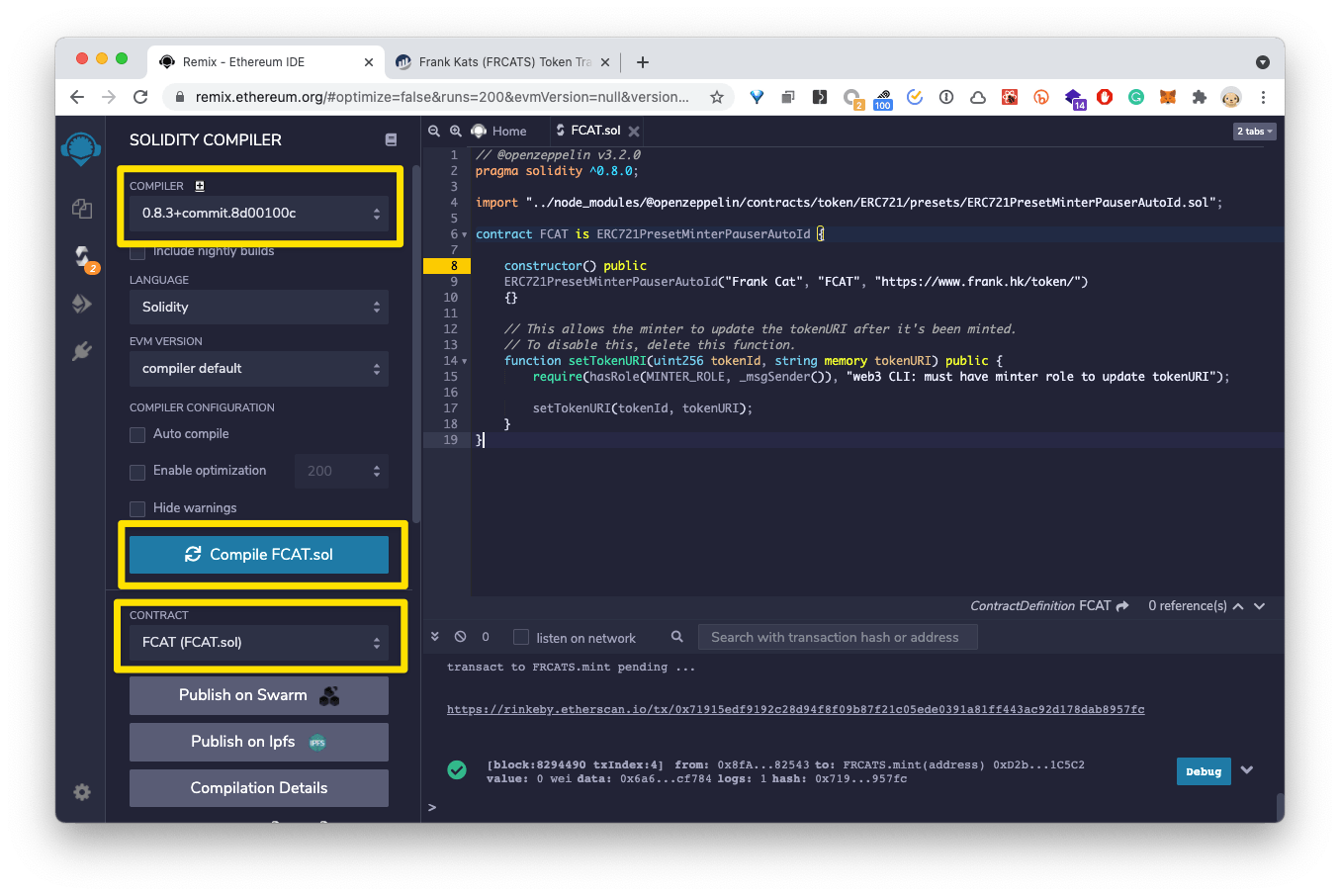This screenshot has width=1340, height=896.
Task: Open the compiler version dropdown
Action: 259,214
